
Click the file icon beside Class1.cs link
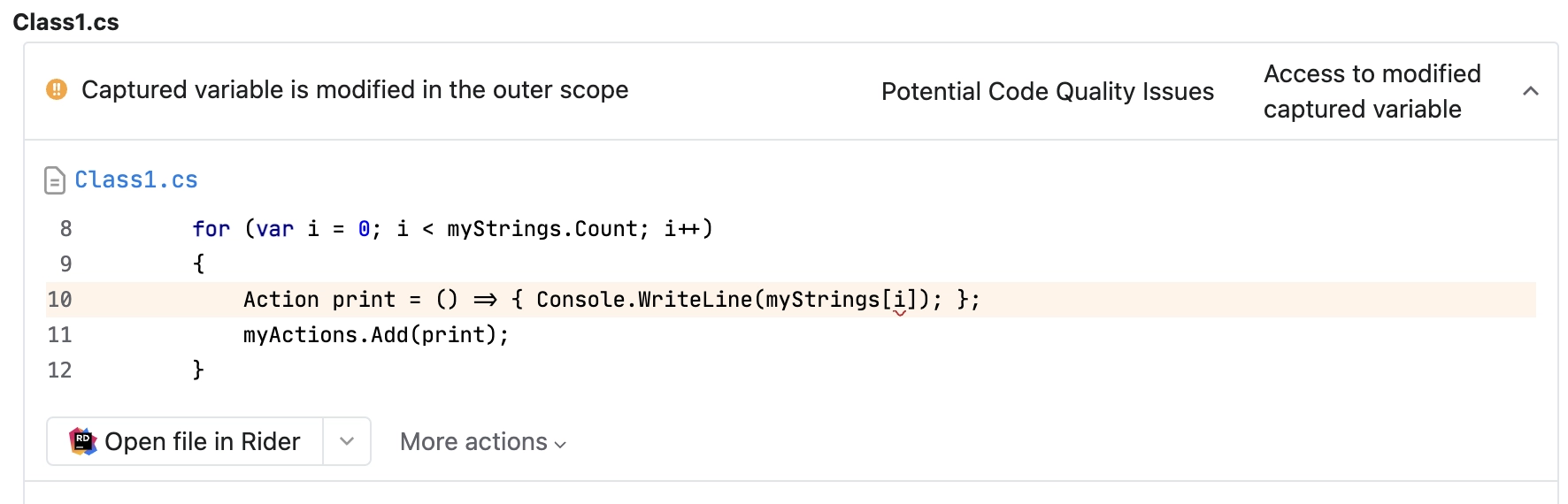click(x=55, y=180)
